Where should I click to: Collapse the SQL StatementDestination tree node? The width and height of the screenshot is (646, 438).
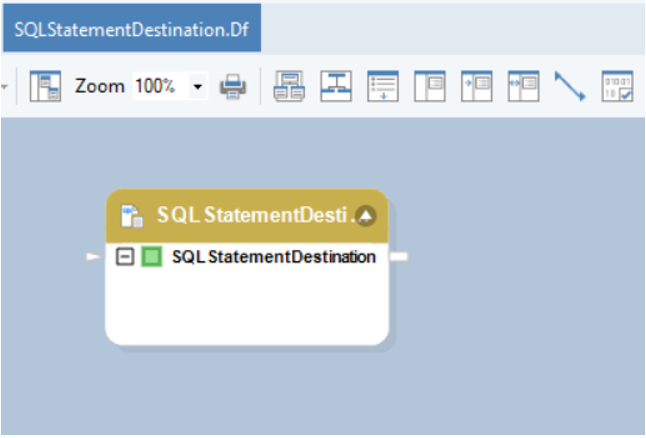(x=125, y=257)
